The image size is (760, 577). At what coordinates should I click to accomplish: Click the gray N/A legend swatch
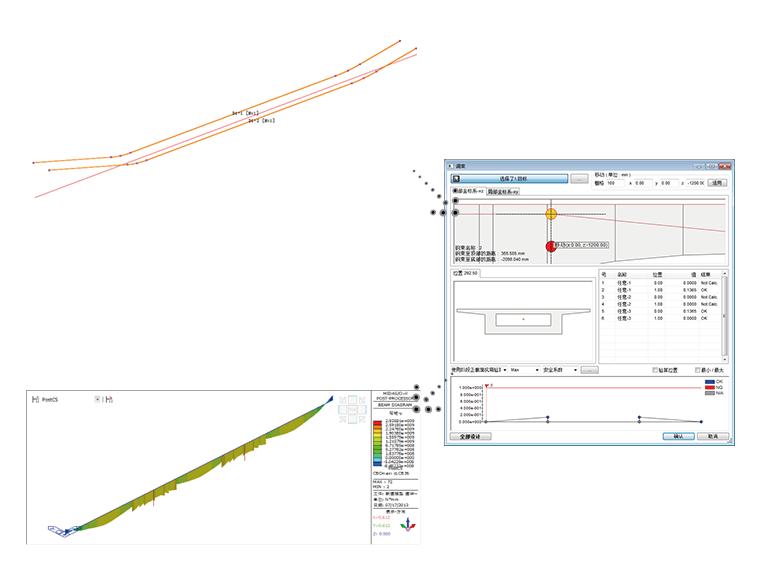coord(710,393)
